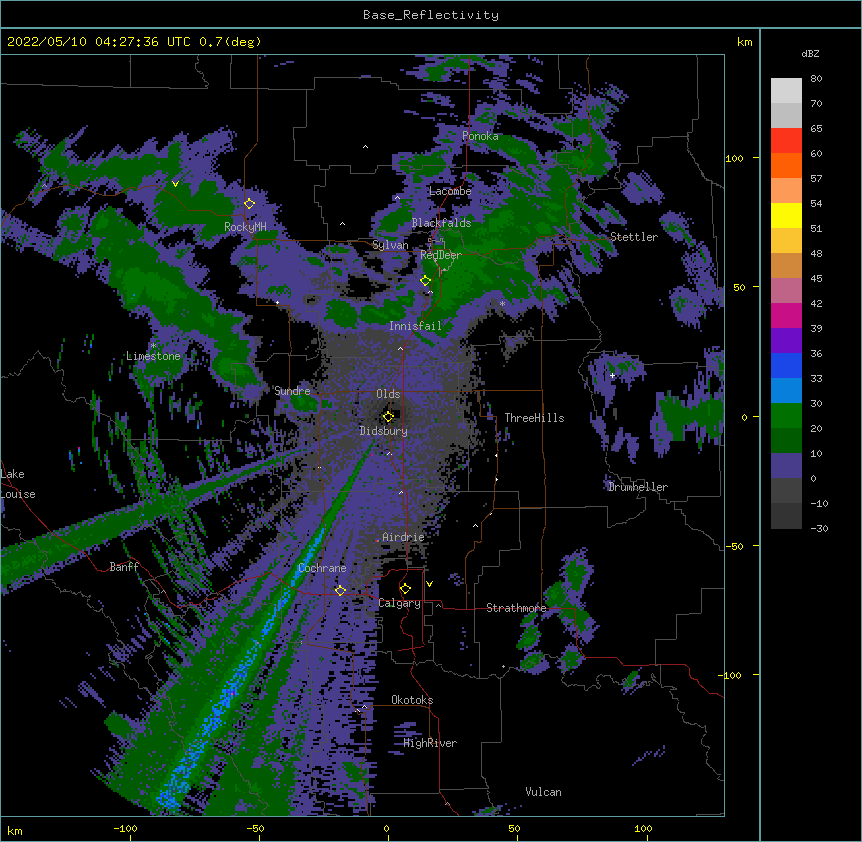Screen dimensions: 862x842
Task: Select the Drumheller town label
Action: (638, 487)
